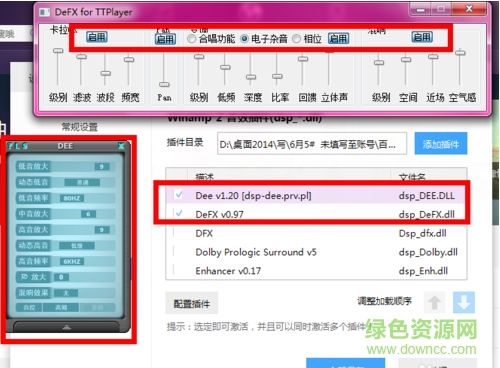Click the 'L' load icon in DEE title bar
The image size is (500, 368).
pos(17,146)
